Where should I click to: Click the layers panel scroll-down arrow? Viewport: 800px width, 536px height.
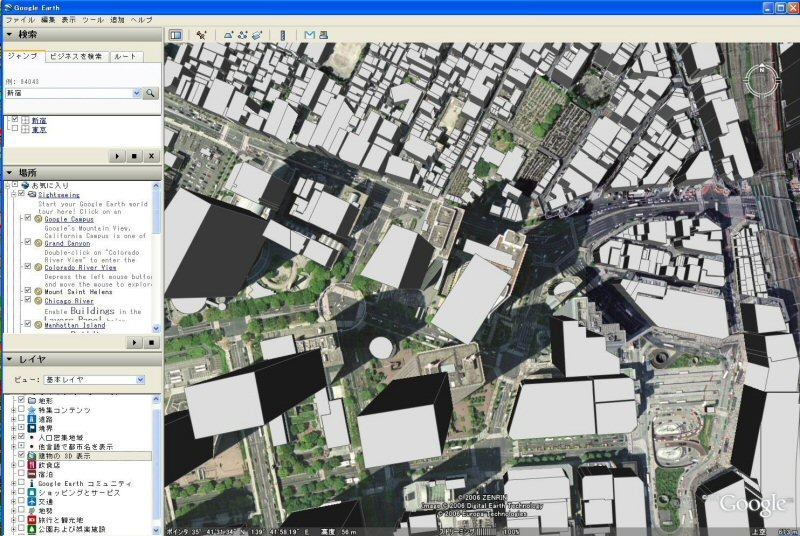point(156,531)
